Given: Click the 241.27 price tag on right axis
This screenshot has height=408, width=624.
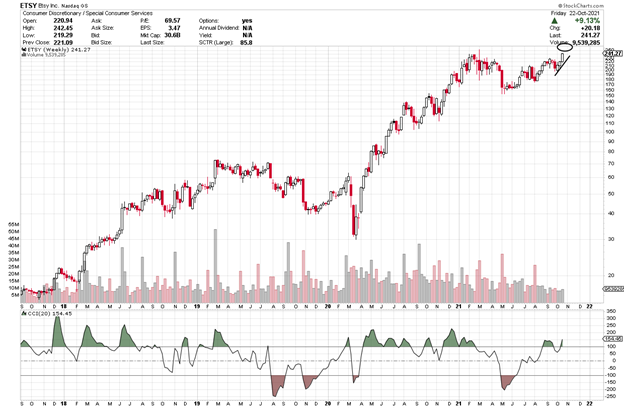Looking at the screenshot, I should (613, 53).
